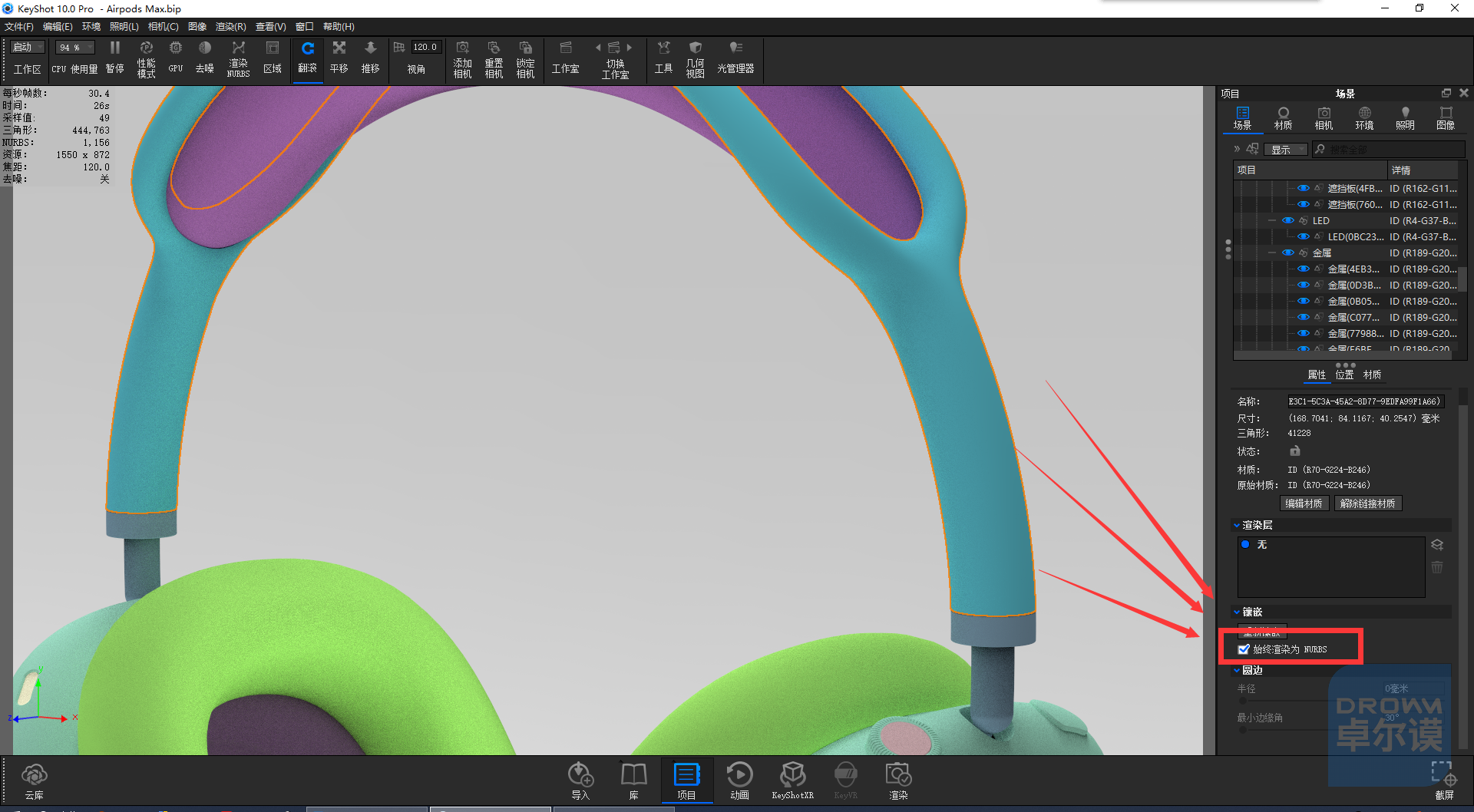The image size is (1474, 812).
Task: Click the Add Camera (添加相机) icon
Action: click(462, 58)
